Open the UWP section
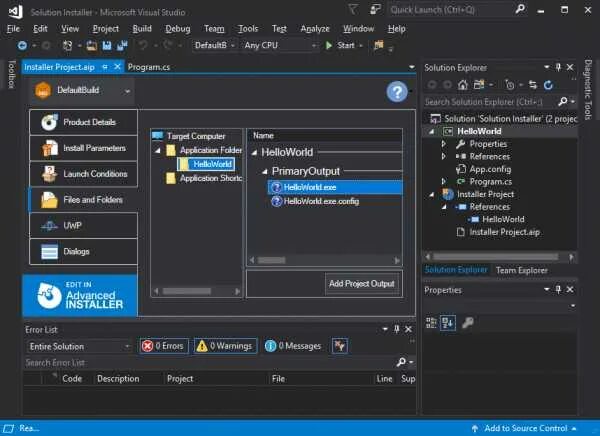Viewport: 600px width, 436px height. pos(83,225)
